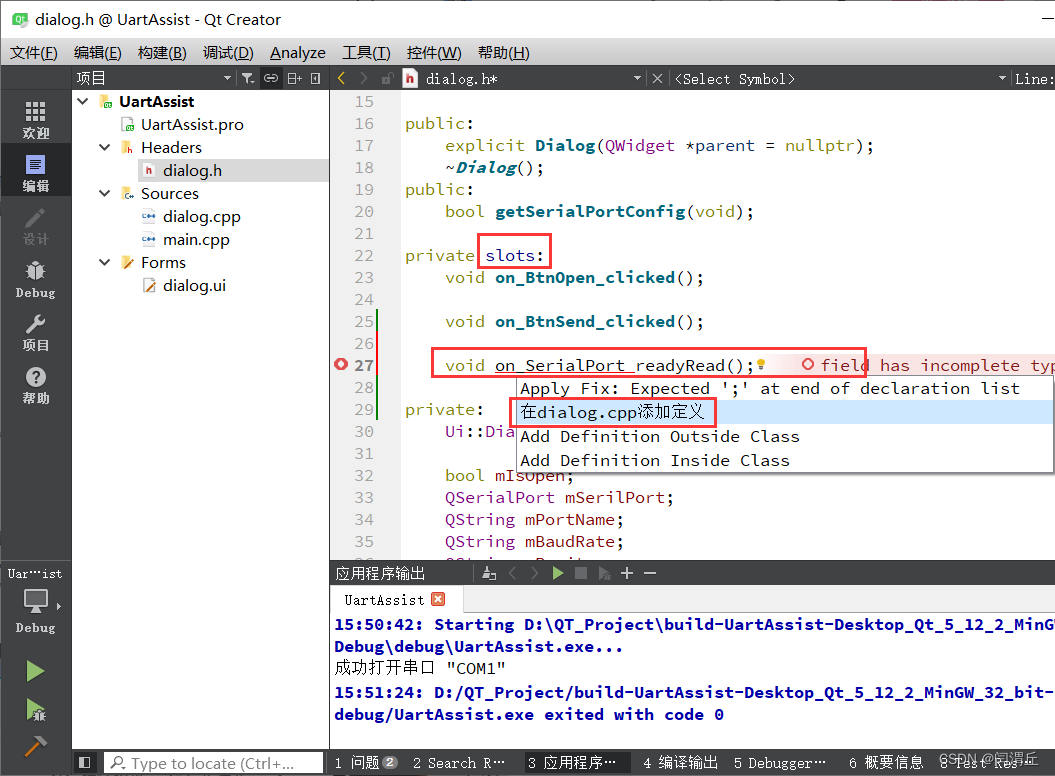Start debugging with the bug arrow icon
The image size is (1055, 776).
coord(35,709)
